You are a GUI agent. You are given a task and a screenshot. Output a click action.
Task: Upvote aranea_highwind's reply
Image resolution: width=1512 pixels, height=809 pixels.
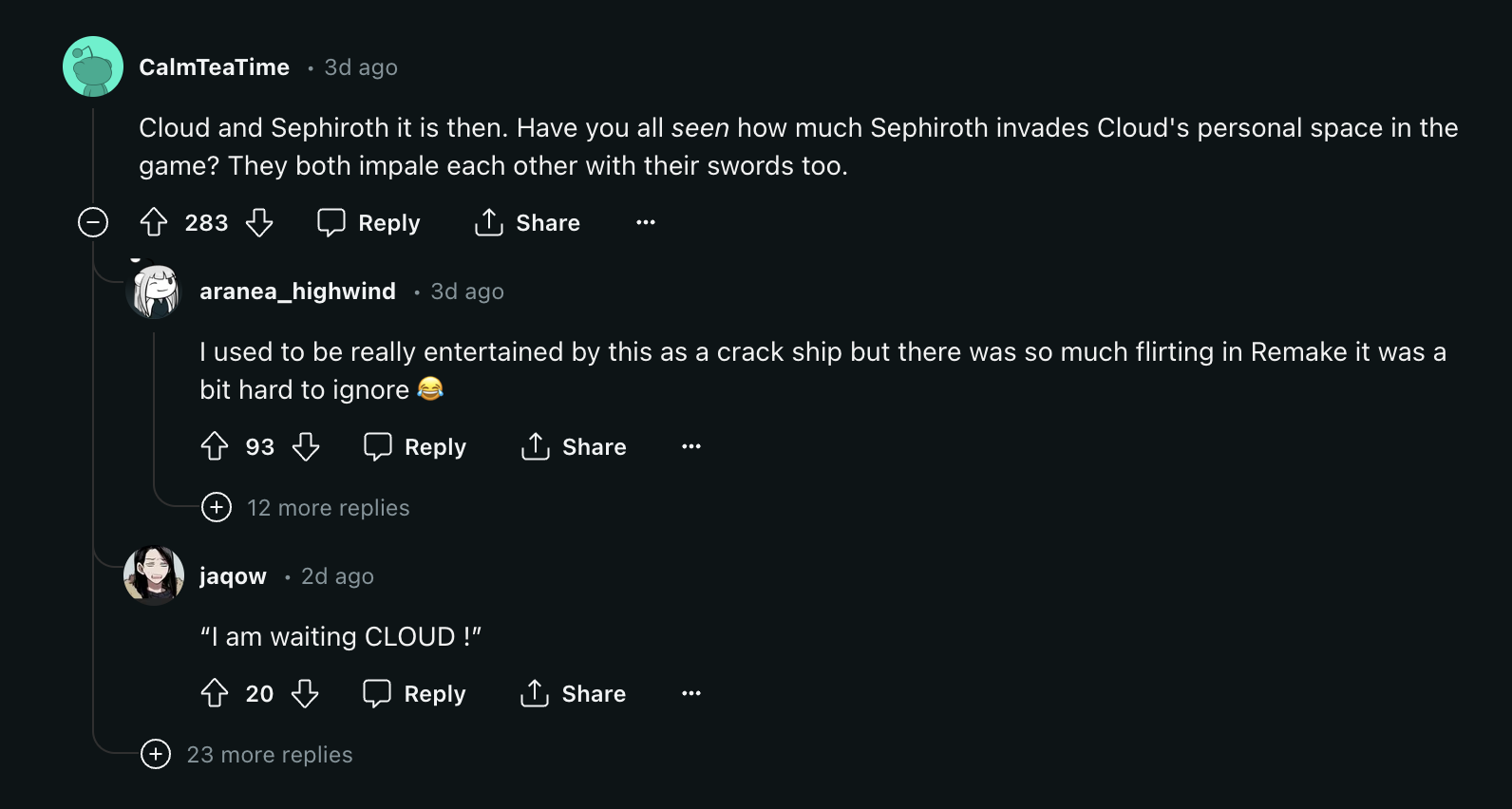tap(215, 447)
